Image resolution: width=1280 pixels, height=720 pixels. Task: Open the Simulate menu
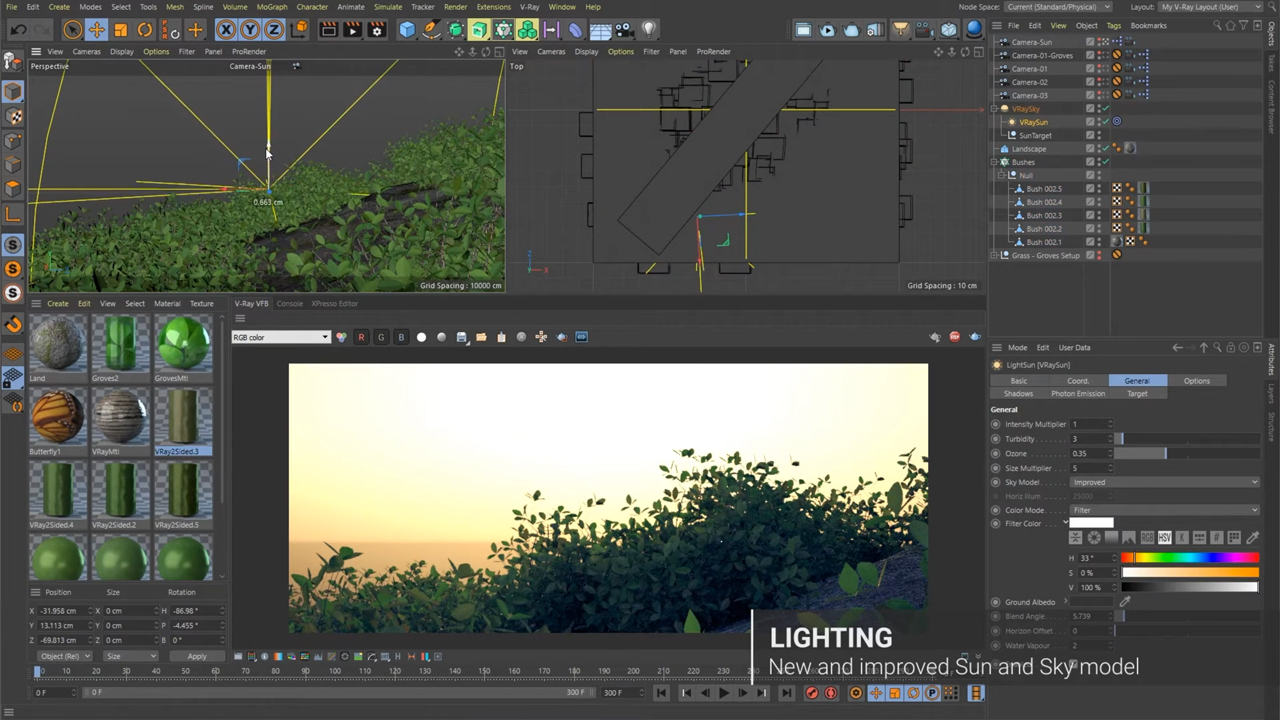[x=388, y=7]
